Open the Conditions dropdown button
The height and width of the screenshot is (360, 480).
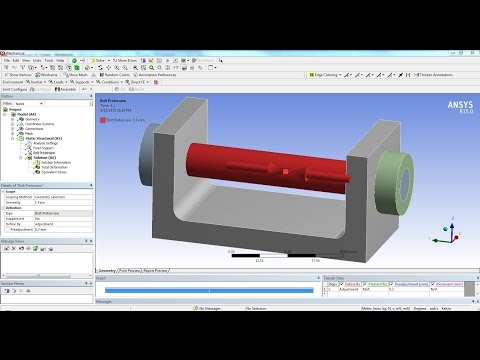109,82
